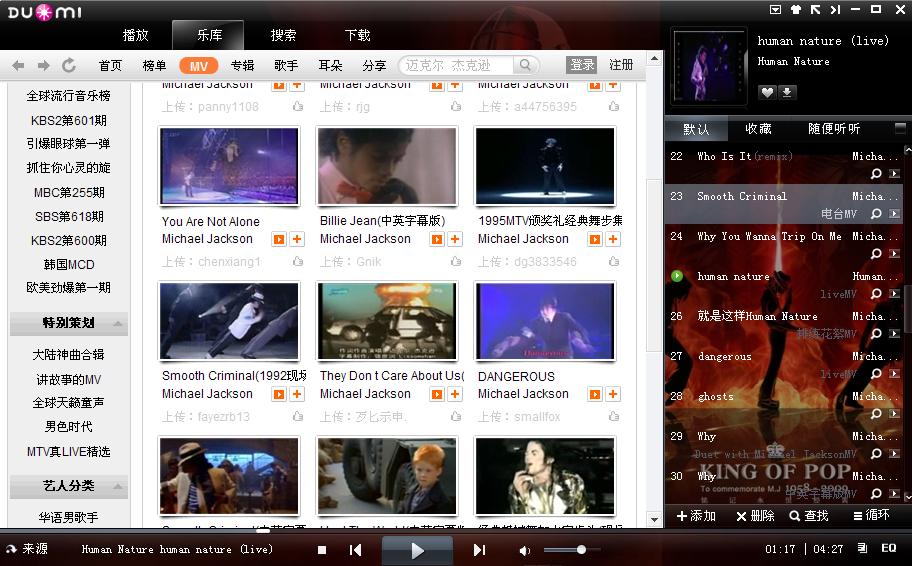Open the 来源 source menu
The height and width of the screenshot is (566, 912).
(27, 549)
